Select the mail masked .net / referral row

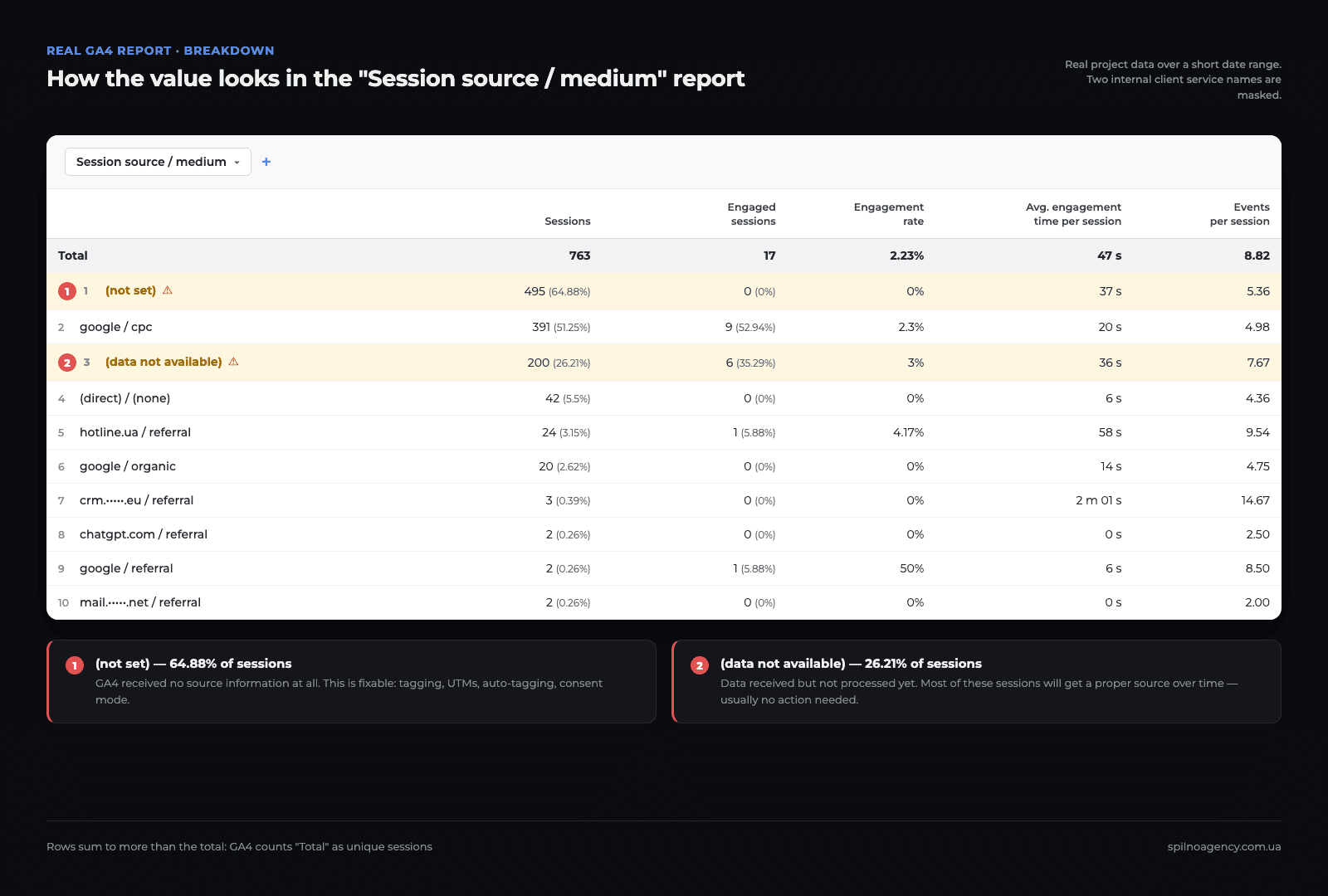point(664,602)
